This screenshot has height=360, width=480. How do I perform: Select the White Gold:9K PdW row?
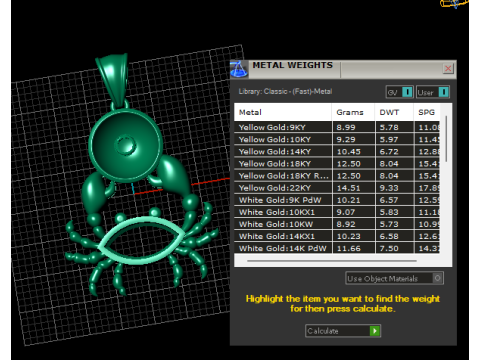tap(337, 200)
